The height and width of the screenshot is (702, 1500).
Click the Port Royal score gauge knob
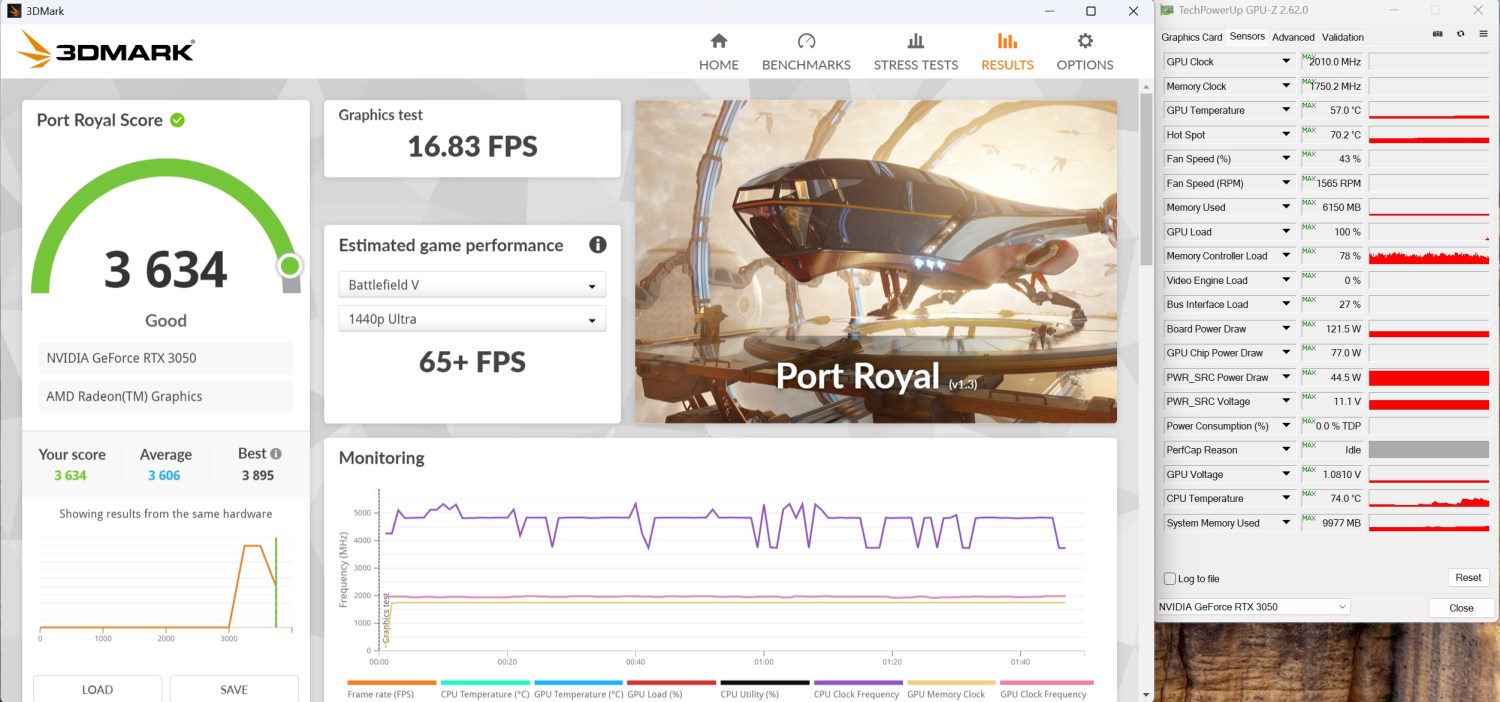290,265
